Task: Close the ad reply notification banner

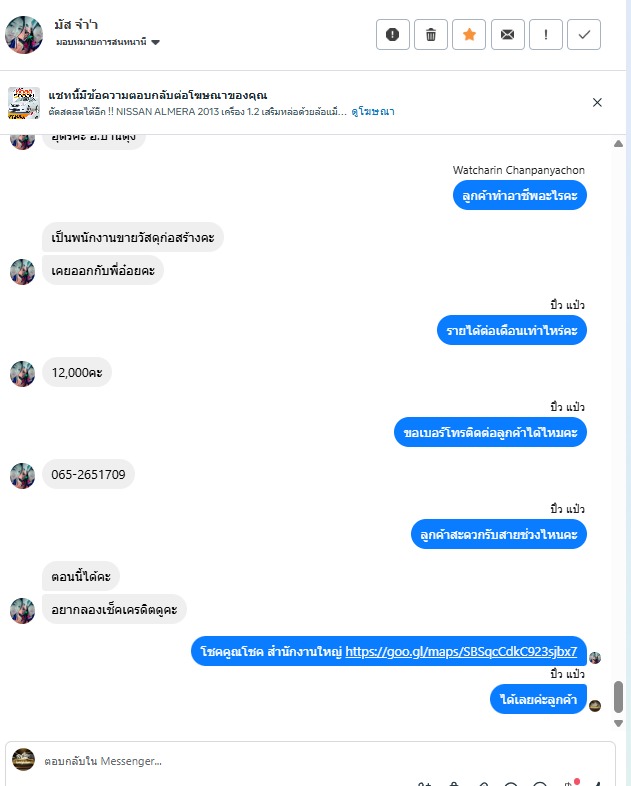Action: point(597,102)
